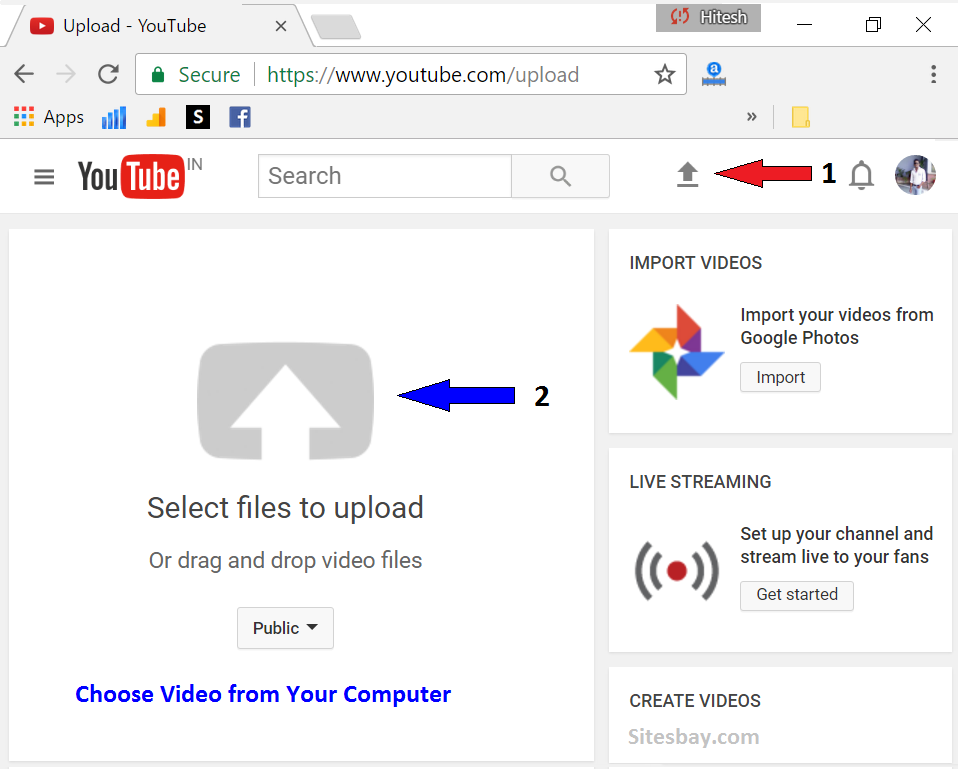Image resolution: width=960 pixels, height=769 pixels.
Task: Click the Select files to upload text
Action: pos(285,508)
